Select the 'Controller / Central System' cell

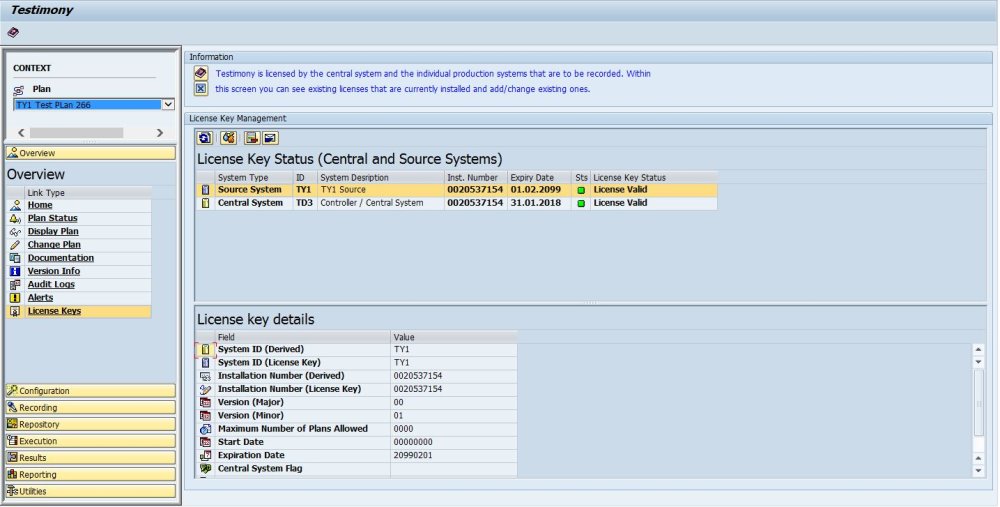381,203
